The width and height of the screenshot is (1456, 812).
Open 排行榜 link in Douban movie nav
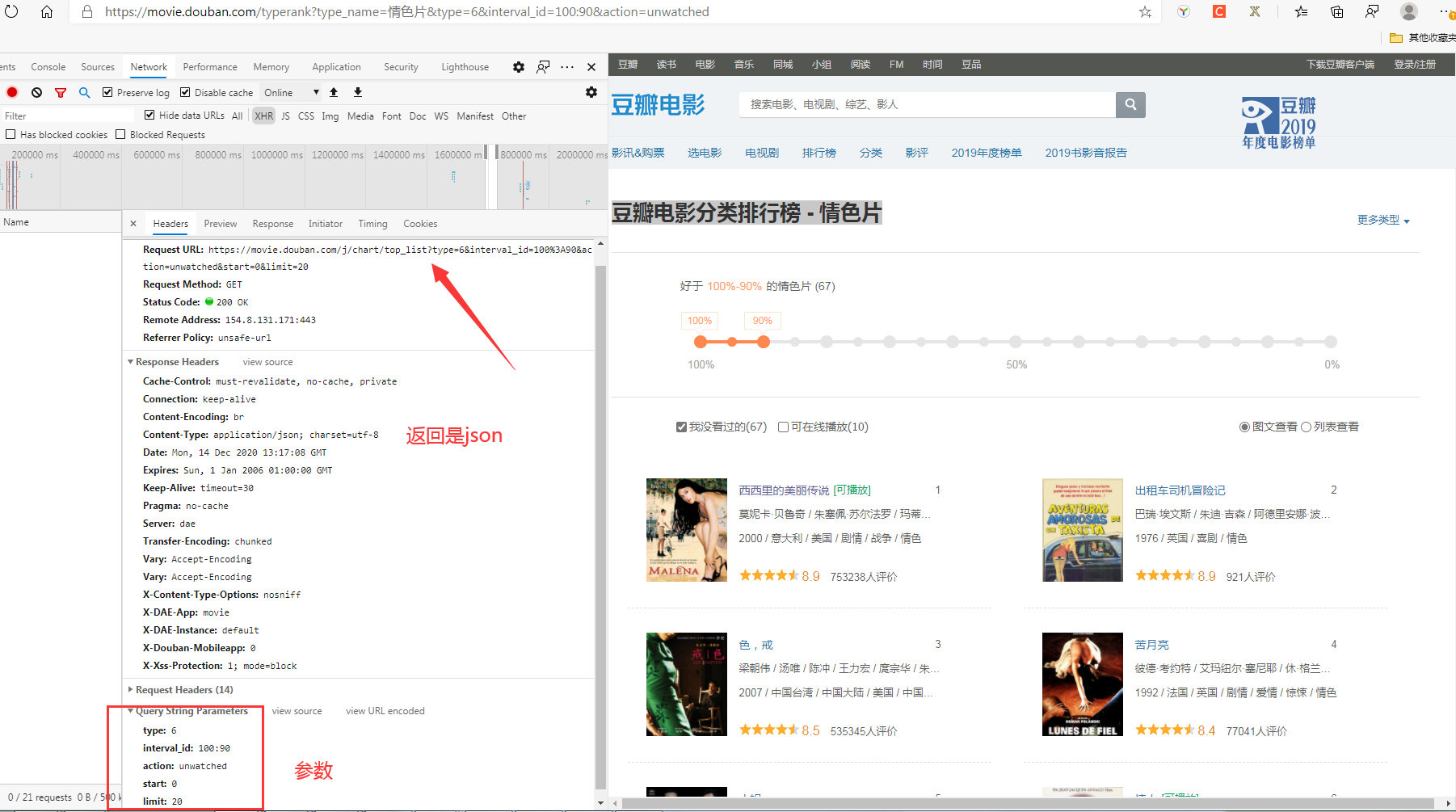(819, 153)
